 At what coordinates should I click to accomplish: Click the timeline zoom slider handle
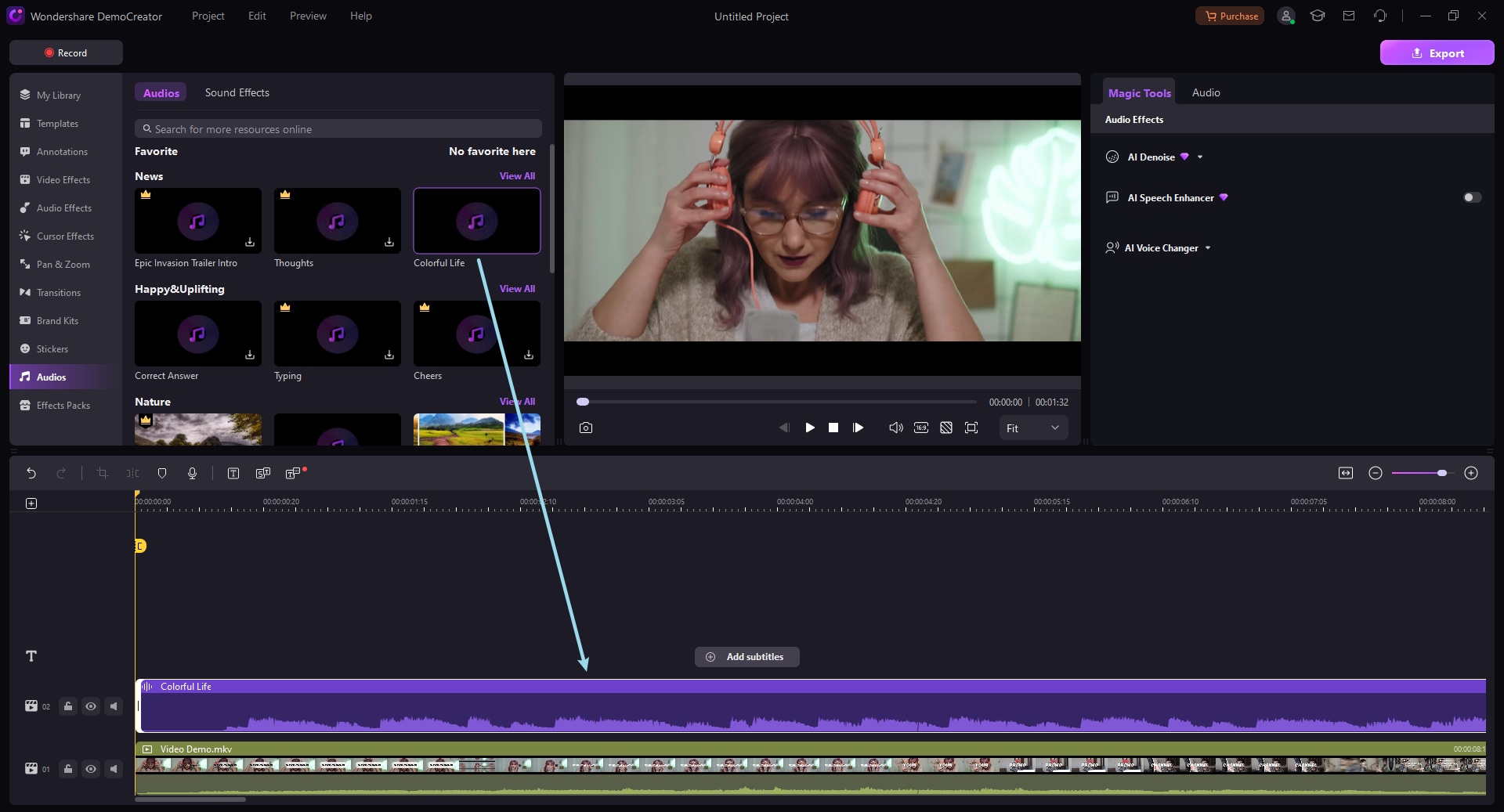pos(1441,473)
